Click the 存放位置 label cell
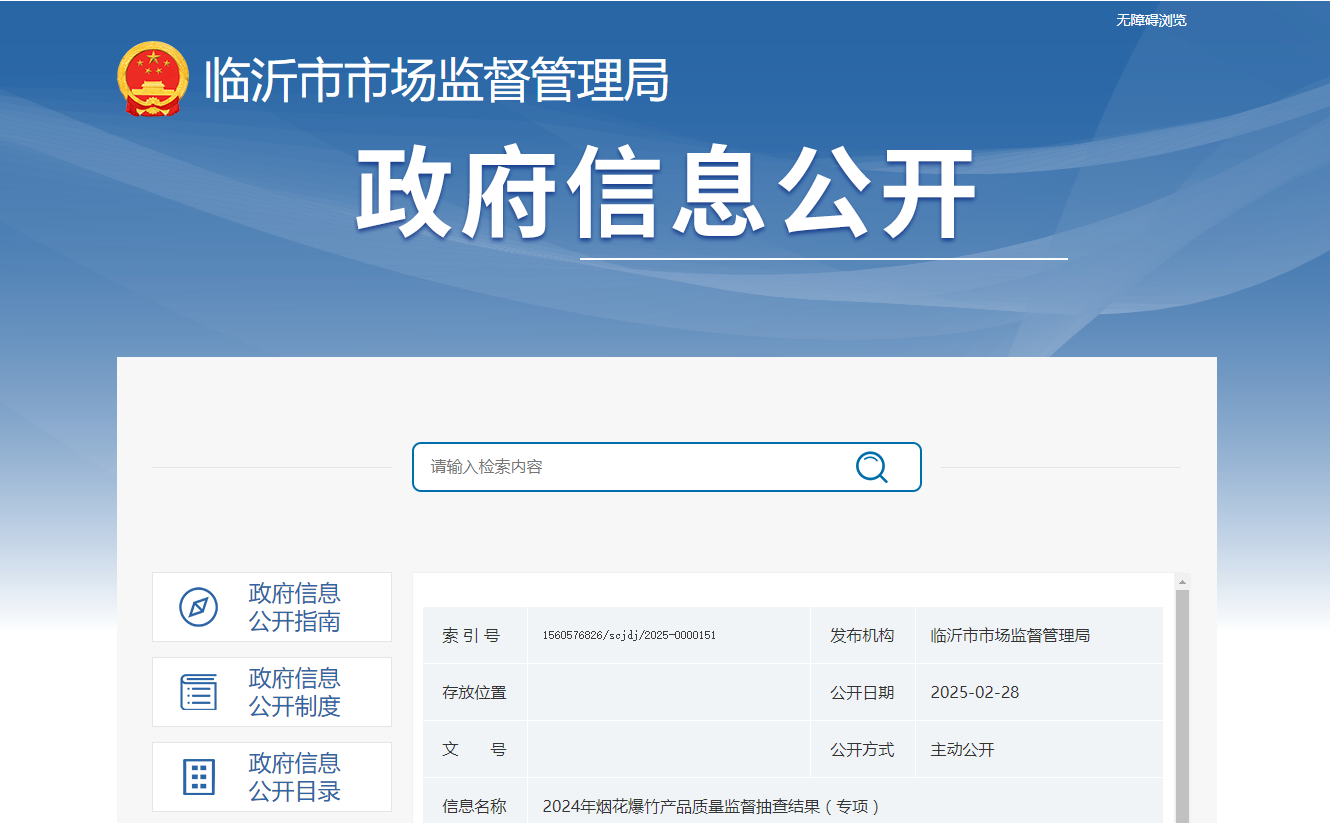The width and height of the screenshot is (1330, 823). tap(474, 693)
